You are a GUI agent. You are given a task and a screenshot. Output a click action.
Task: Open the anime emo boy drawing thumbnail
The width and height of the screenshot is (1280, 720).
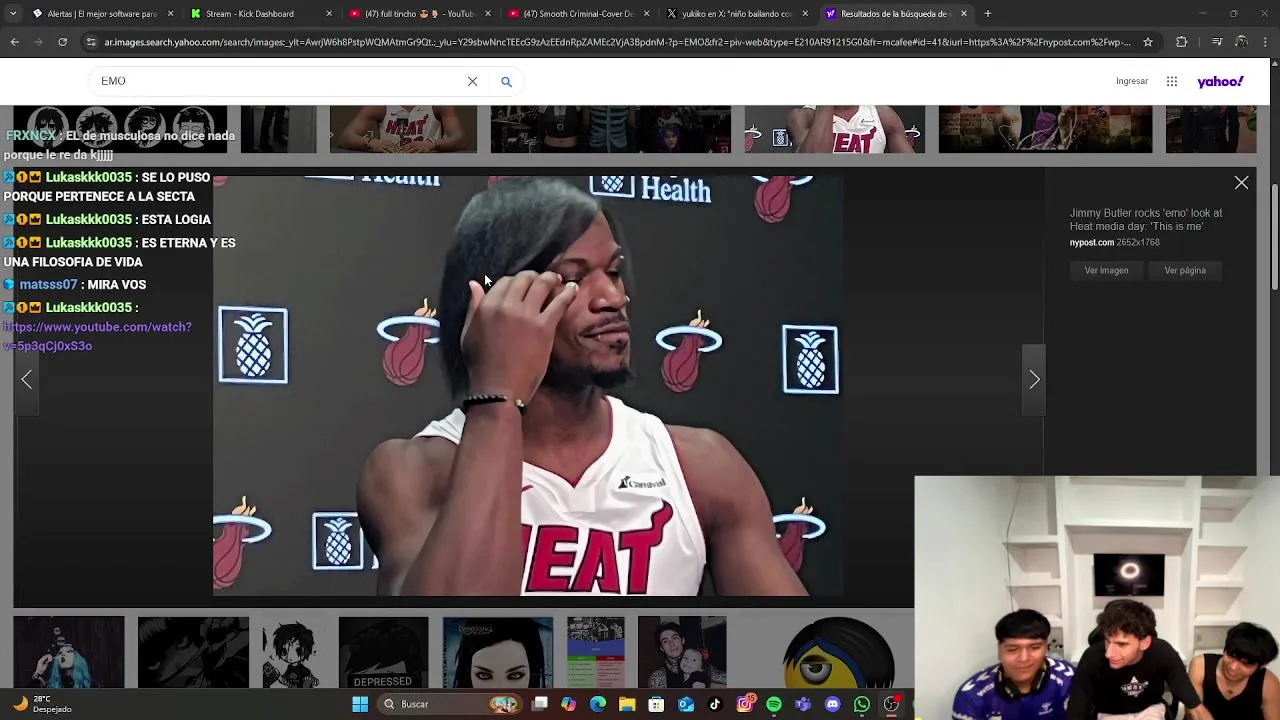pos(292,653)
